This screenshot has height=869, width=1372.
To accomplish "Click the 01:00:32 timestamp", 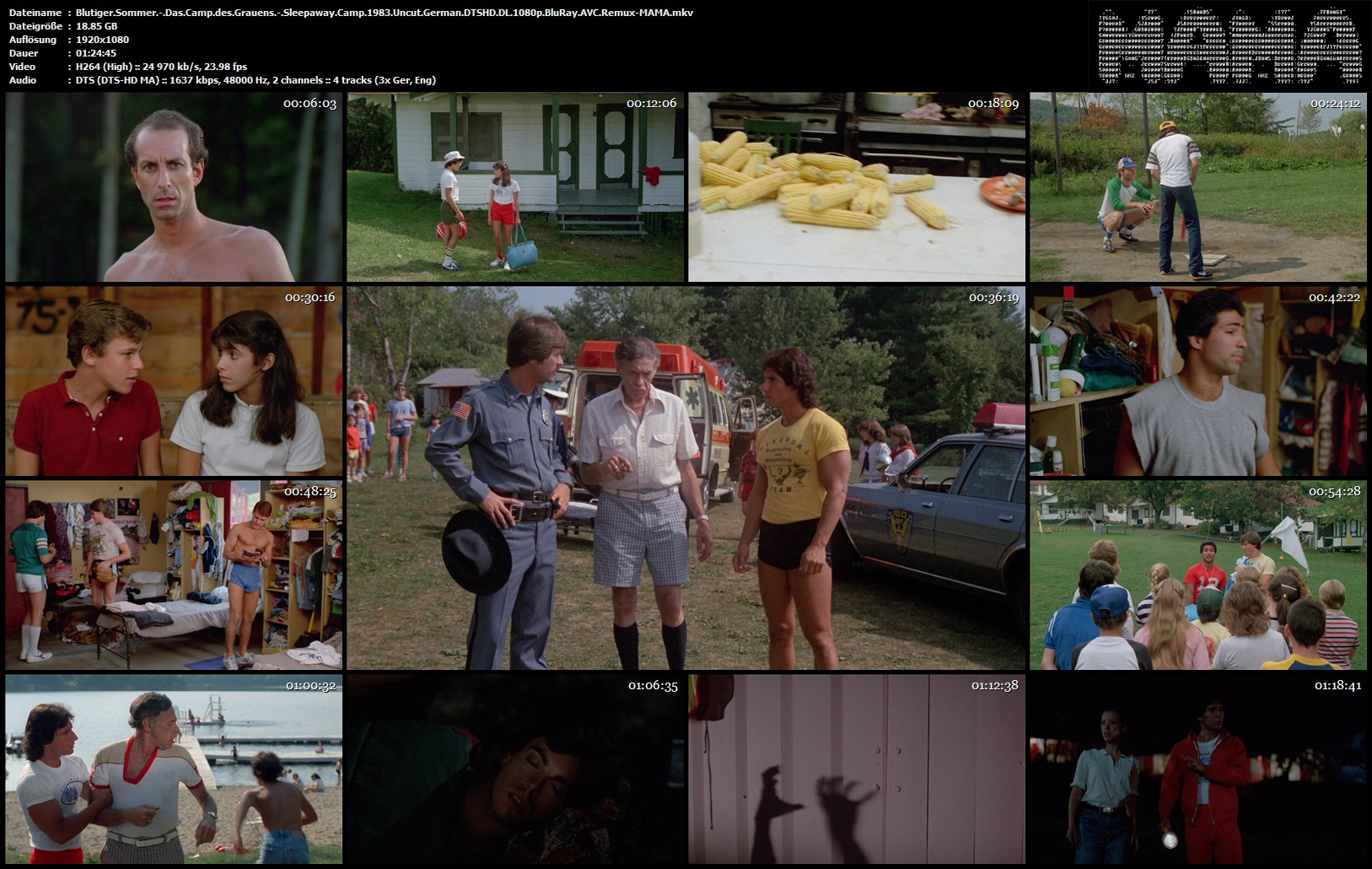I will tap(310, 686).
